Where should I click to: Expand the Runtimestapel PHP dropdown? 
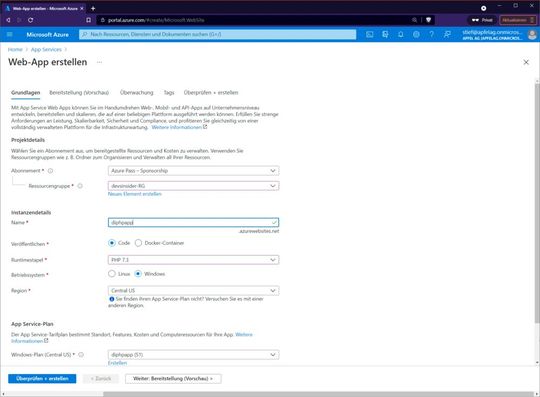tap(193, 260)
